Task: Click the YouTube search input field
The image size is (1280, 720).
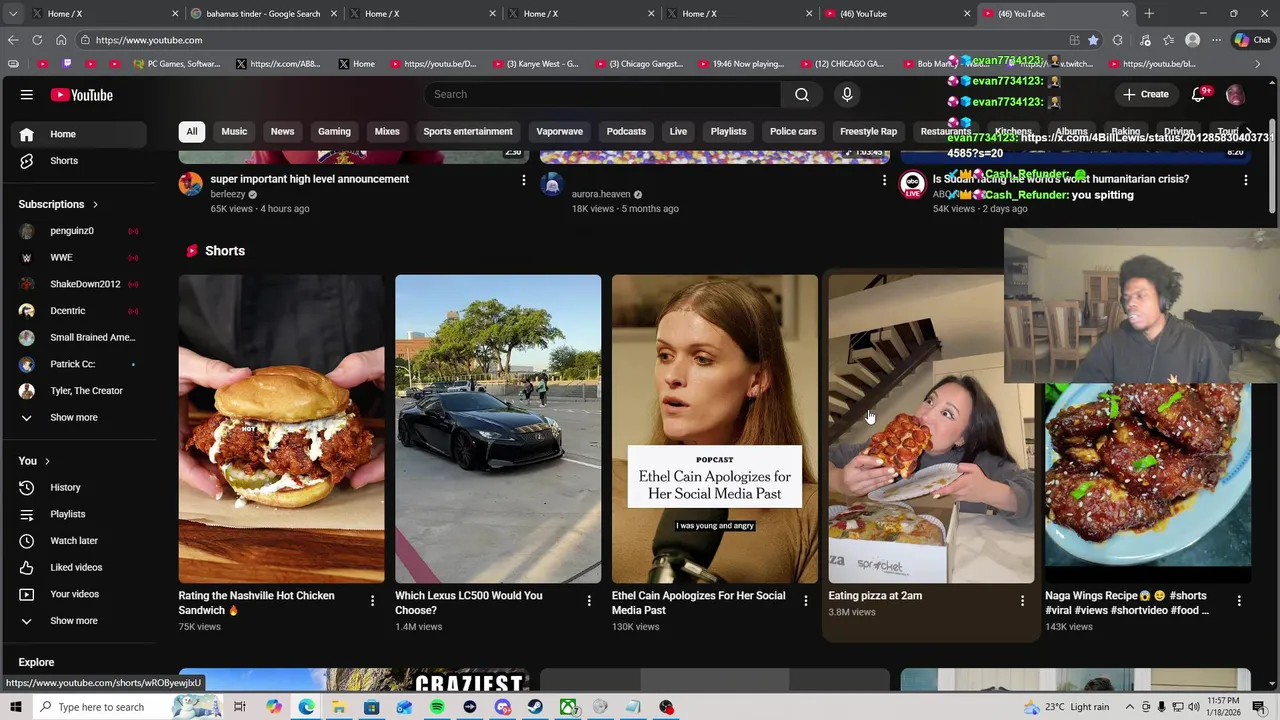Action: click(x=603, y=94)
